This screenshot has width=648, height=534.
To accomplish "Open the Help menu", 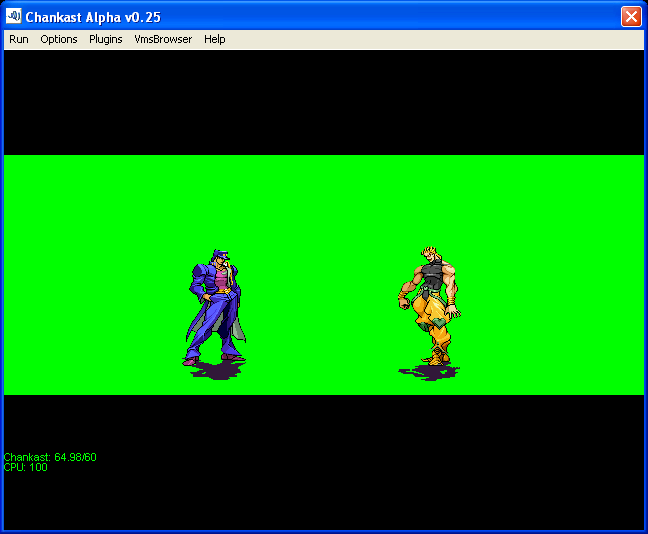I will coord(214,39).
